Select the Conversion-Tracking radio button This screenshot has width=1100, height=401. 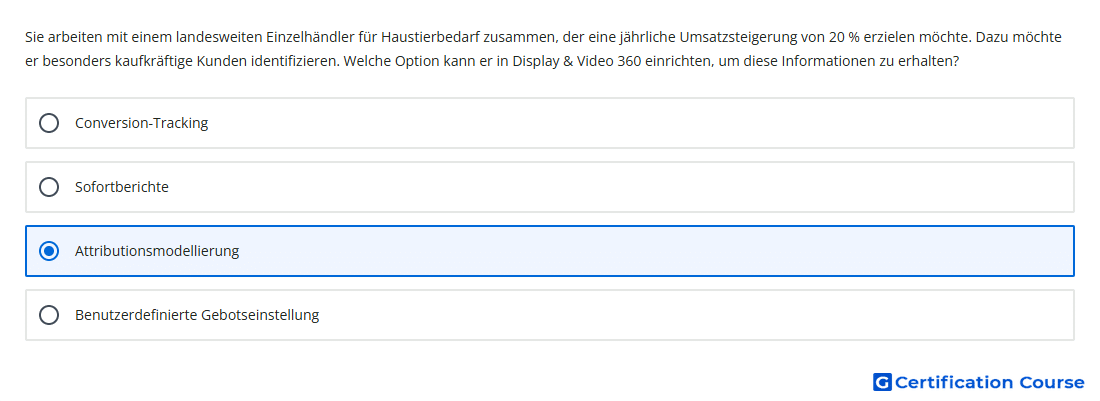coord(49,123)
